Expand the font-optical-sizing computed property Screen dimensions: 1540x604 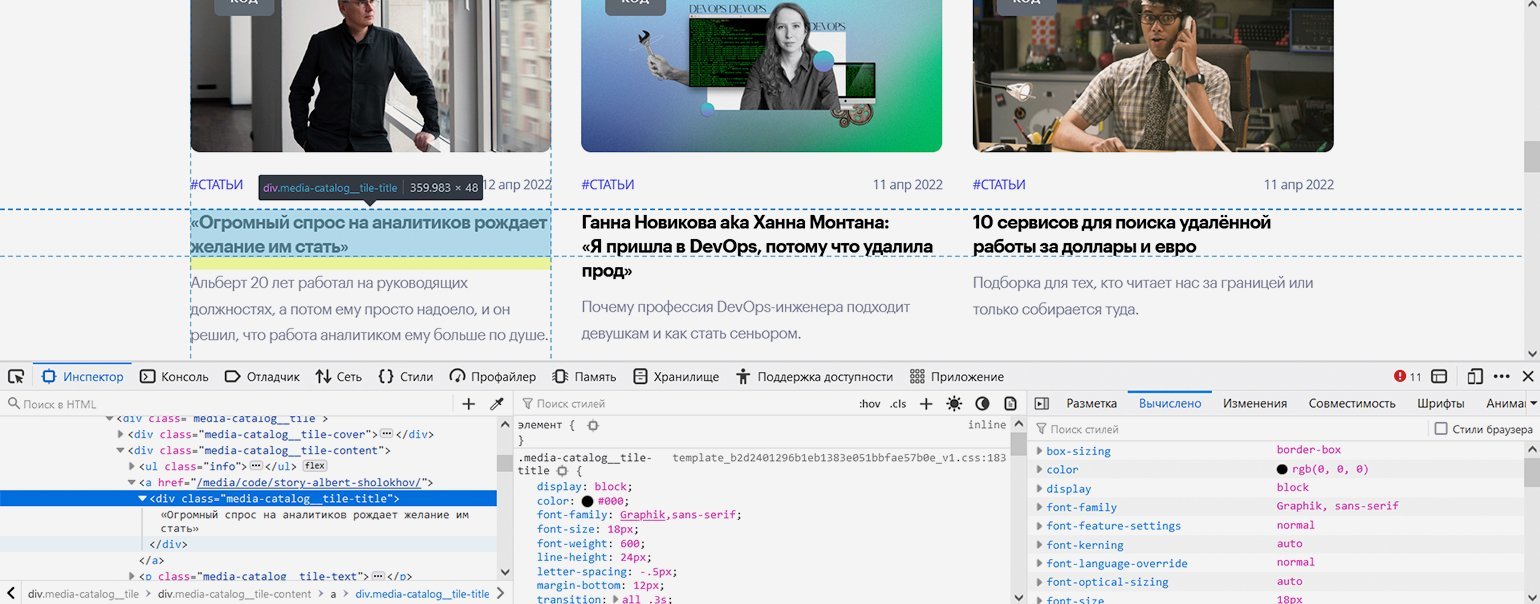click(1039, 582)
